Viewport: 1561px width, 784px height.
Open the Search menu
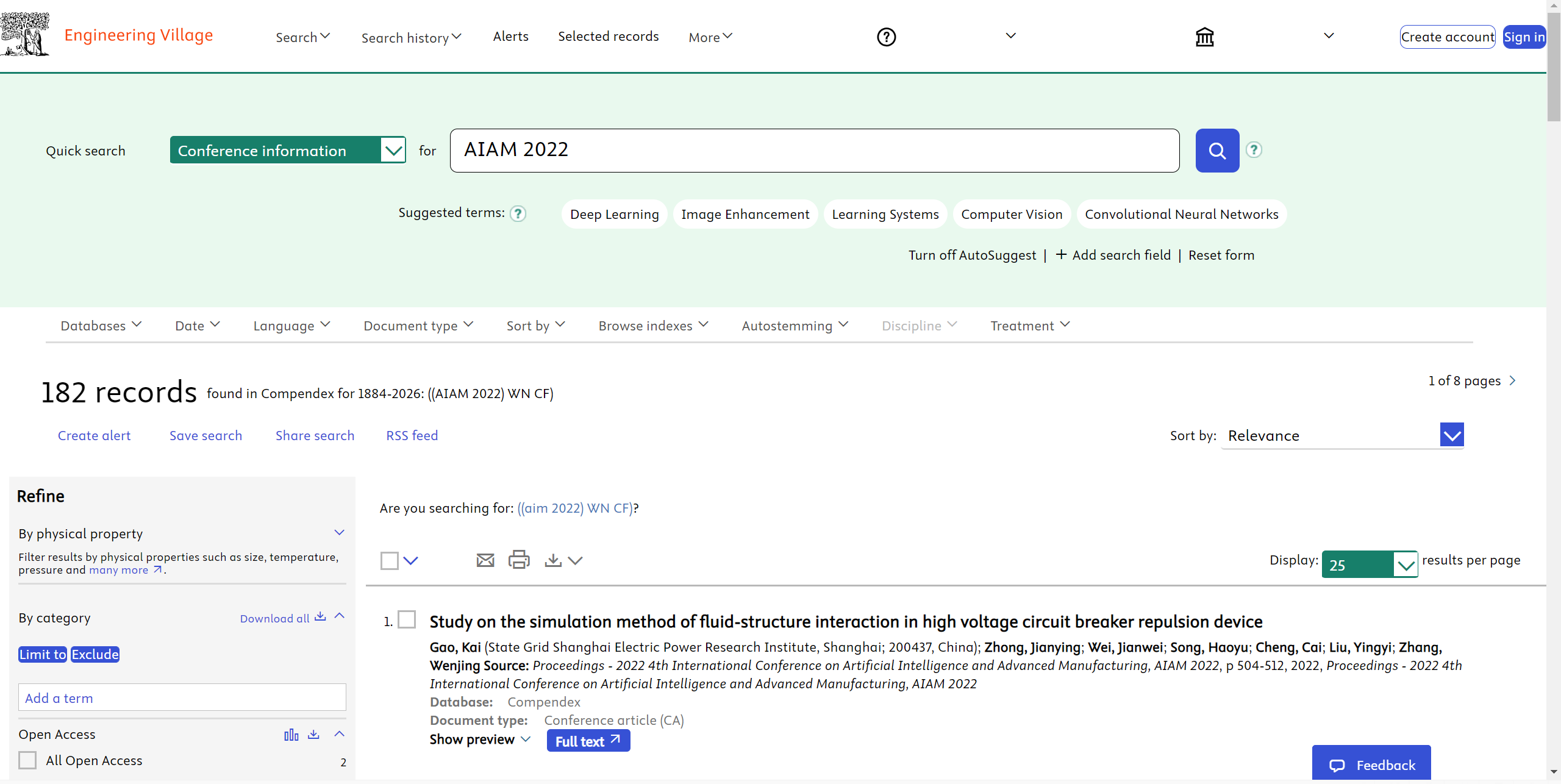303,37
